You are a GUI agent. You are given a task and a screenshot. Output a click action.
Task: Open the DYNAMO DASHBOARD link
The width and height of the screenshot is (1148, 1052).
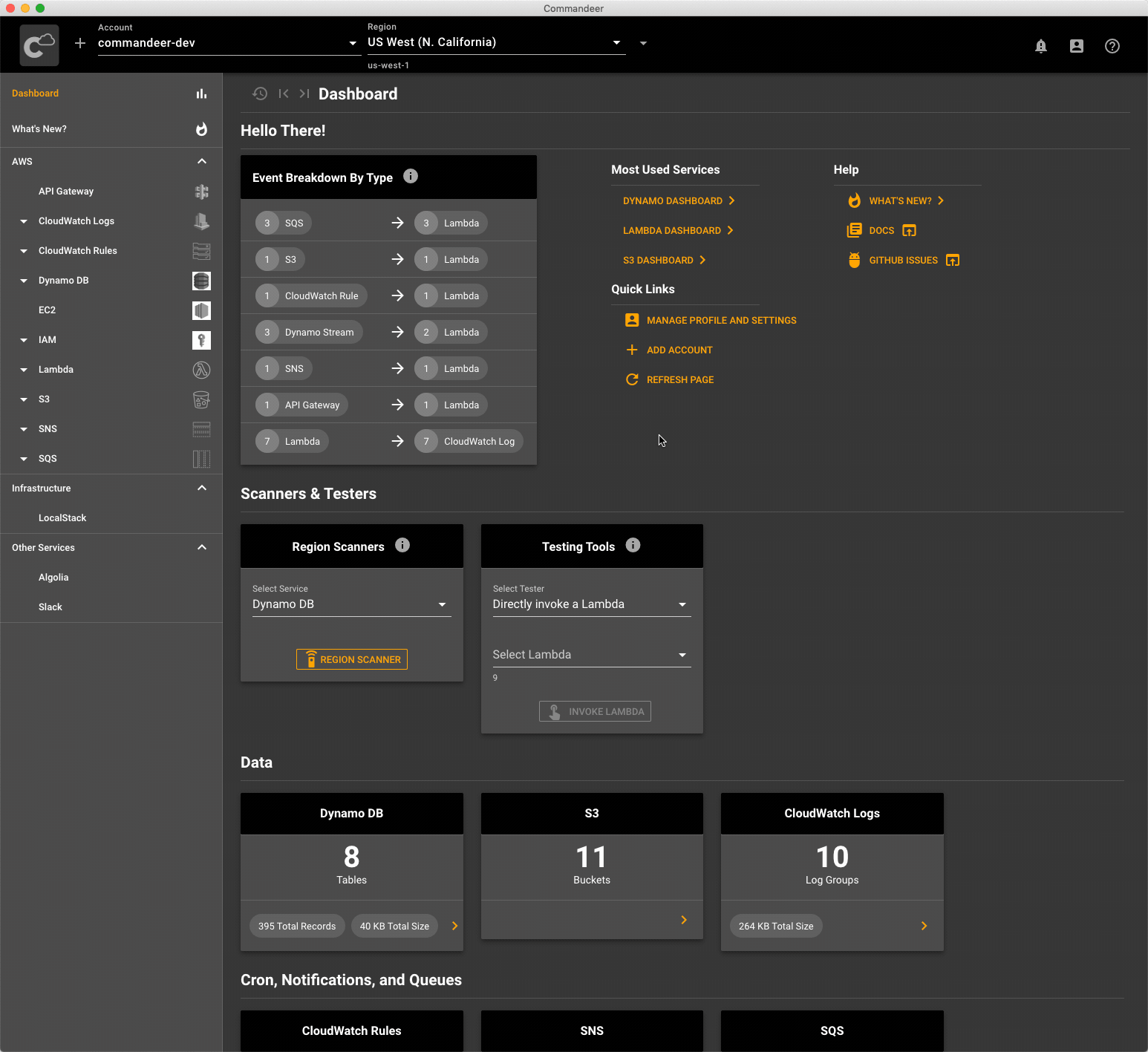[x=679, y=201]
